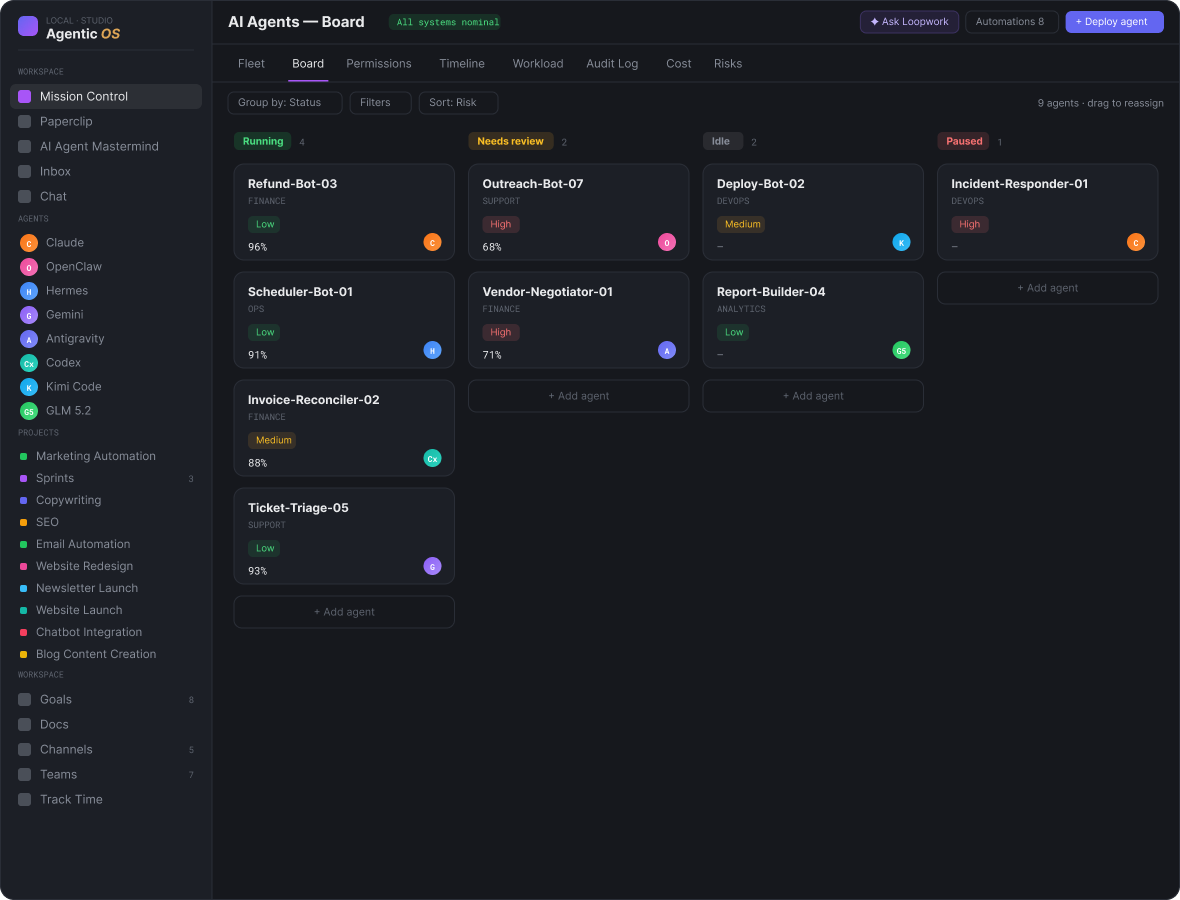Open the Docs workspace item
The width and height of the screenshot is (1180, 900).
[x=106, y=724]
